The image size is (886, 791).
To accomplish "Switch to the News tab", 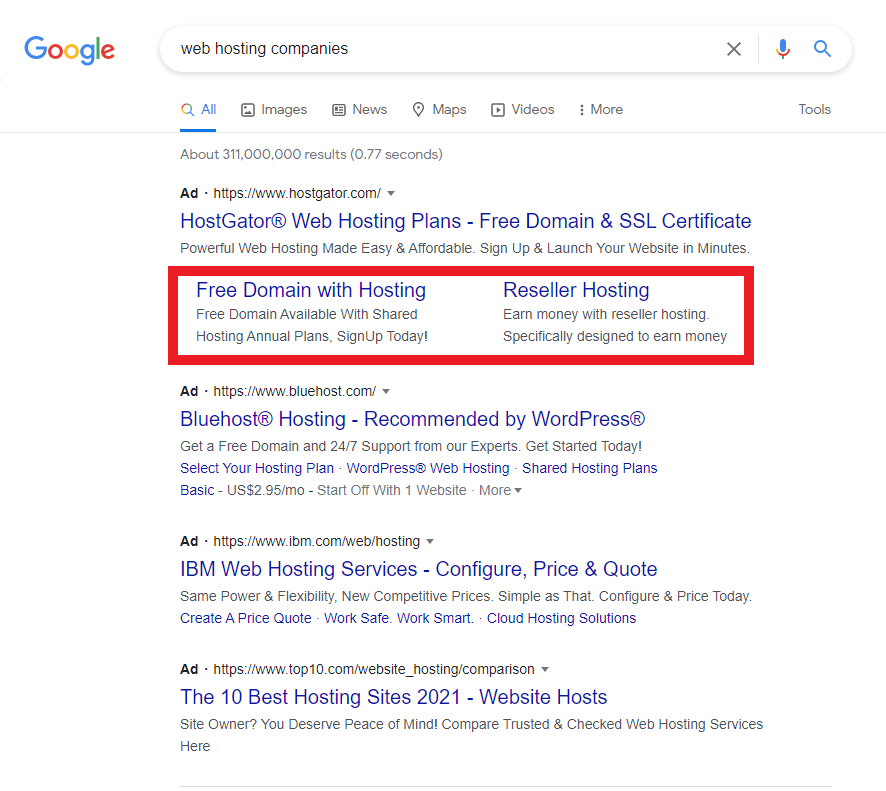I will (x=359, y=110).
